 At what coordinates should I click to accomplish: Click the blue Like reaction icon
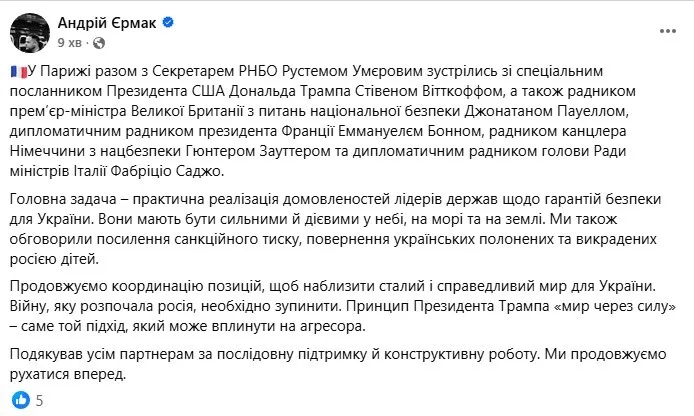point(20,400)
